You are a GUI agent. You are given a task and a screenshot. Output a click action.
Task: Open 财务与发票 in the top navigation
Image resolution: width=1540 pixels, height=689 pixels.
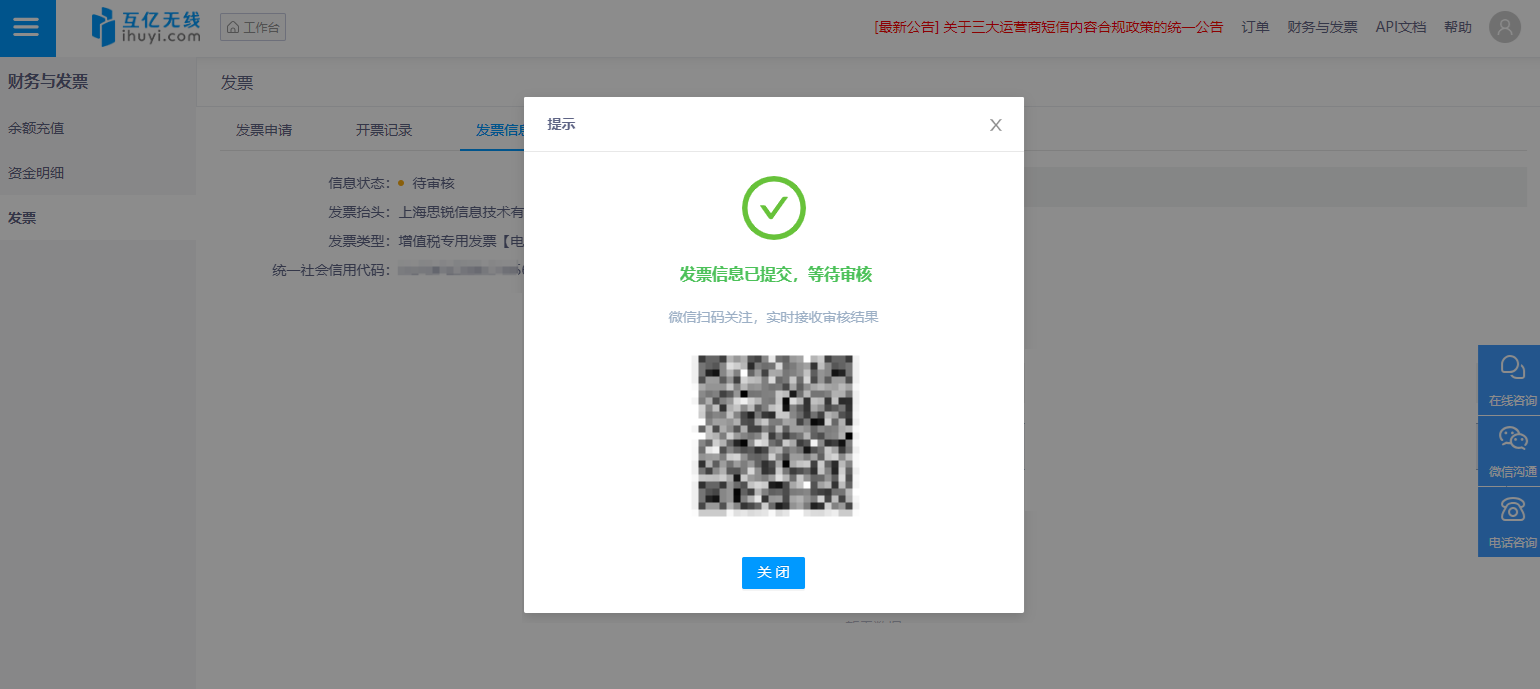click(x=1322, y=27)
